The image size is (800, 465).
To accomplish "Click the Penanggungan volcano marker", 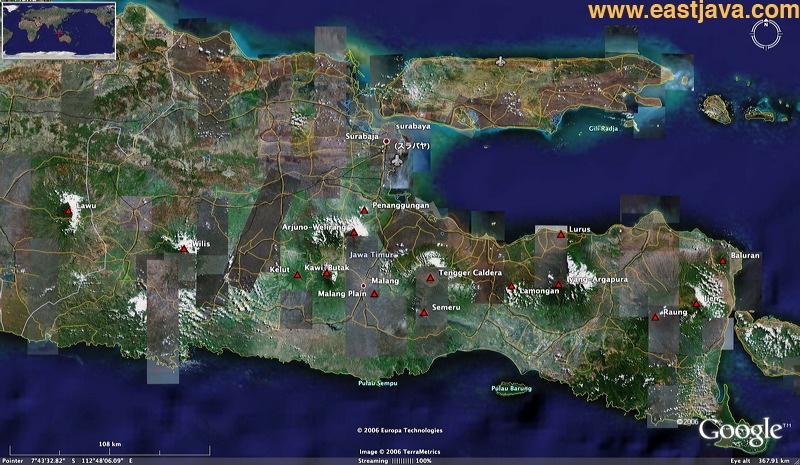I will coord(363,209).
